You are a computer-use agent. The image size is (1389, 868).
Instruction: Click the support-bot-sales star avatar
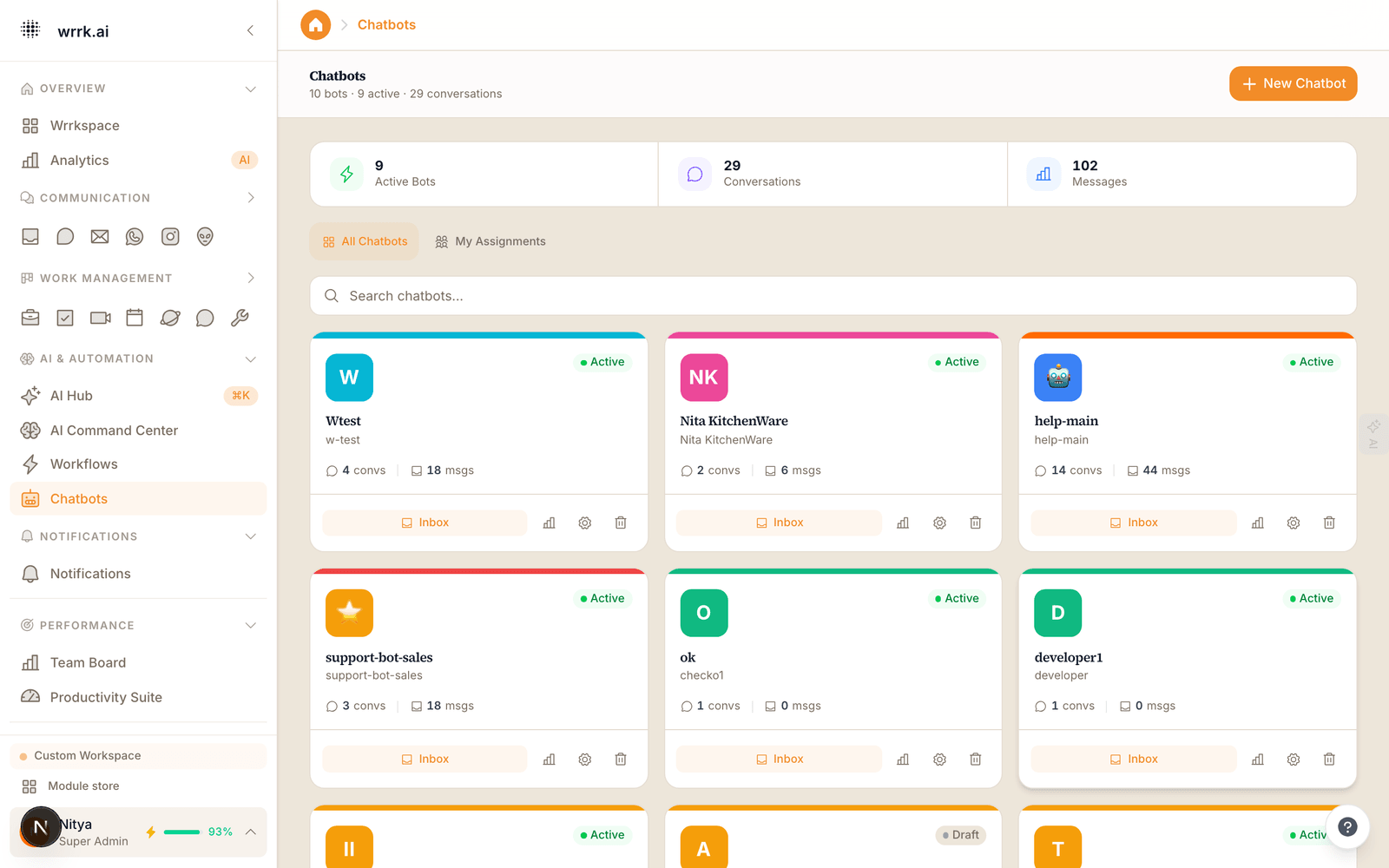(349, 613)
